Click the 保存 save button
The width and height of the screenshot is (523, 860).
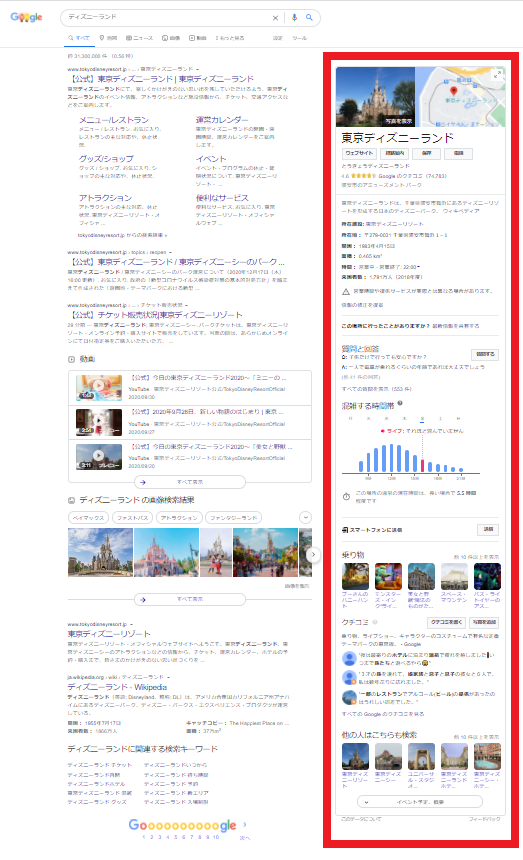pos(427,154)
